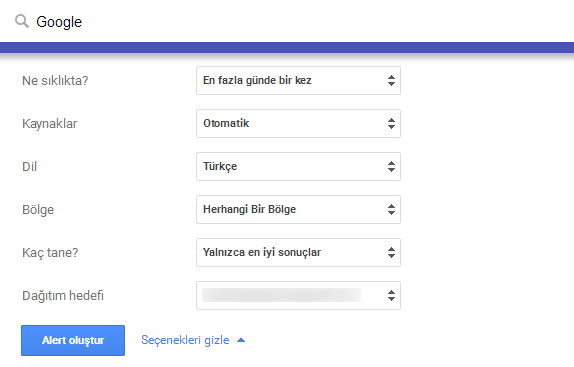Click the up-down arrows on the Türkçe box
Image resolution: width=574 pixels, height=367 pixels.
point(391,166)
